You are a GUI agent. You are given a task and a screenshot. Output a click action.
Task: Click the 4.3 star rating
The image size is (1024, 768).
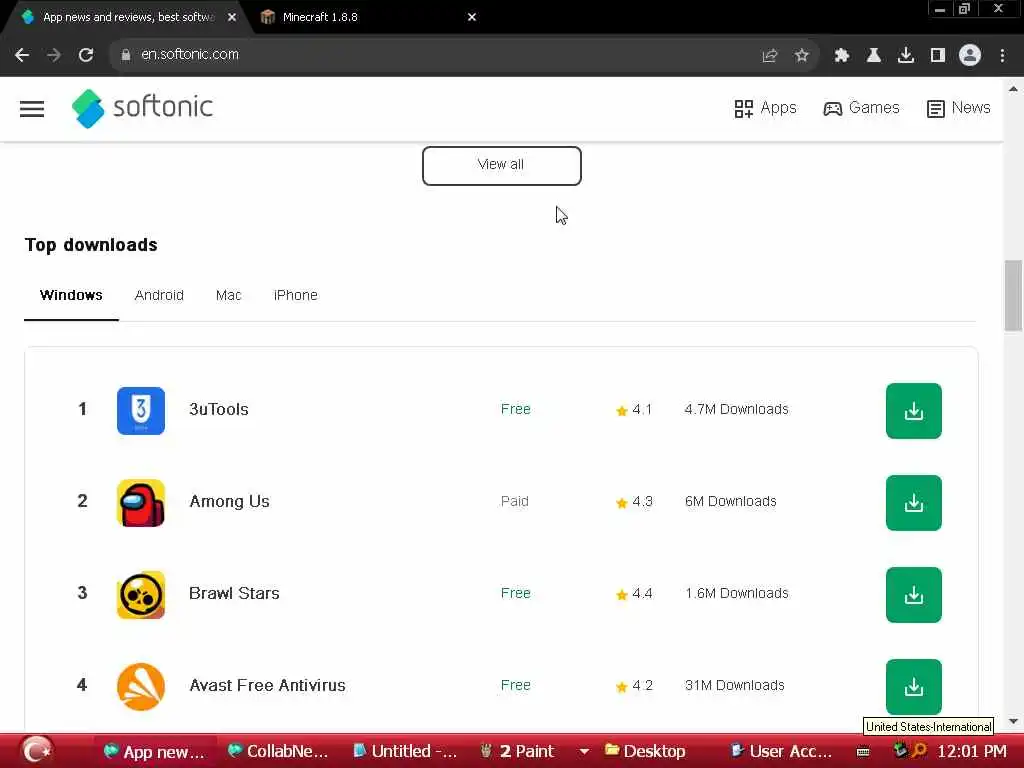tap(633, 502)
